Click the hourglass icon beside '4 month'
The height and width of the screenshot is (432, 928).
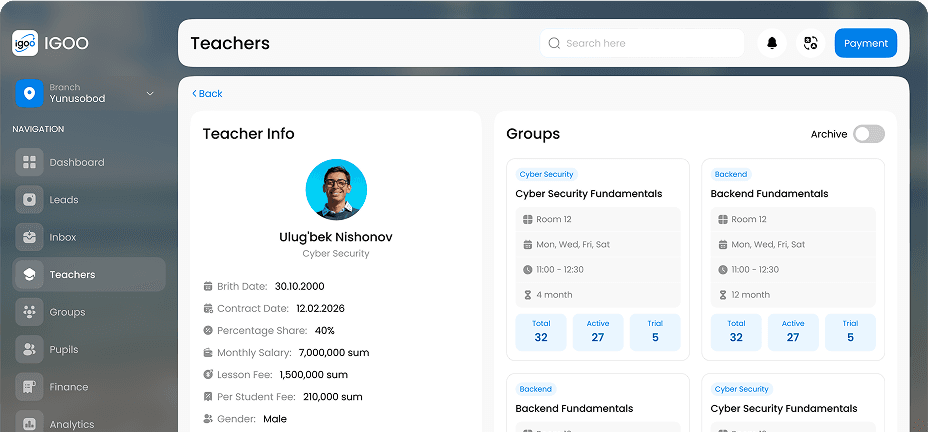(528, 295)
